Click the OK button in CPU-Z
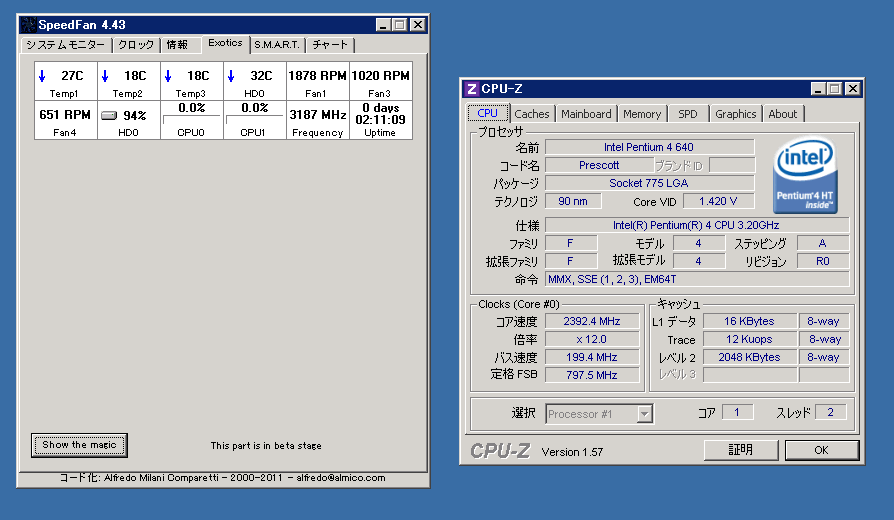 click(822, 450)
